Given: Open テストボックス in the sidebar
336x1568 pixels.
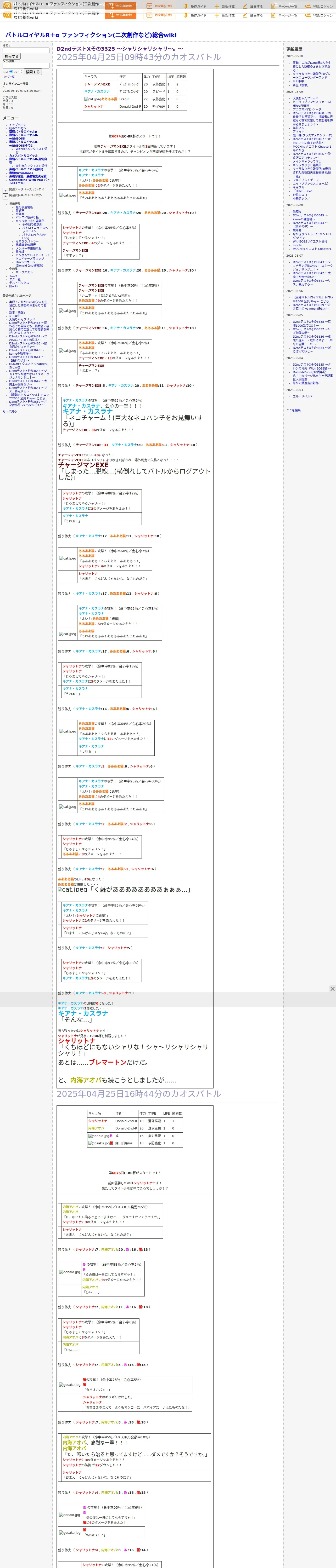Looking at the screenshot, I should click(19, 283).
